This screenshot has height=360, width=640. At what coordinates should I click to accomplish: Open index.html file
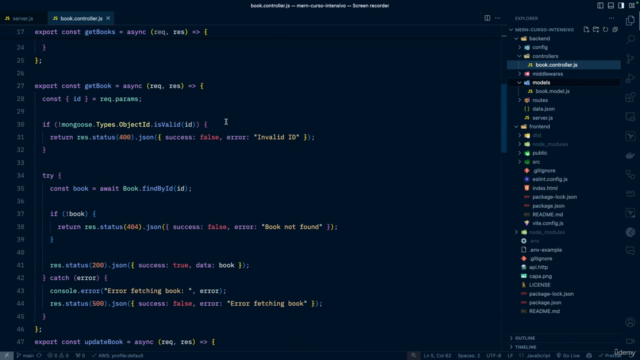pyautogui.click(x=545, y=188)
